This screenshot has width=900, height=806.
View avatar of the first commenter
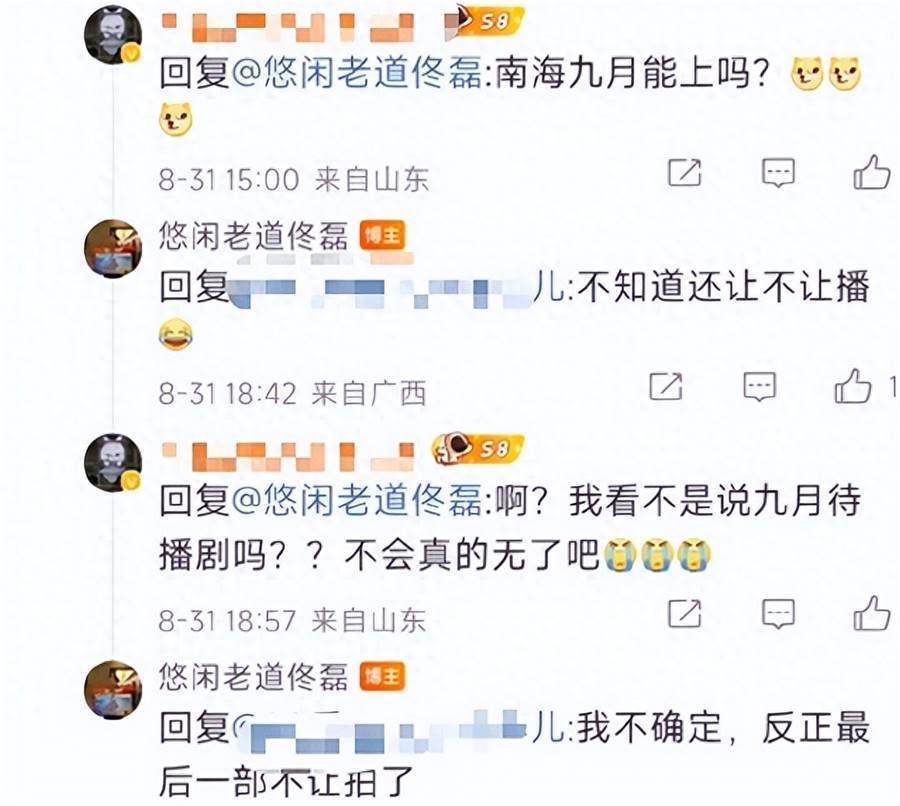113,36
